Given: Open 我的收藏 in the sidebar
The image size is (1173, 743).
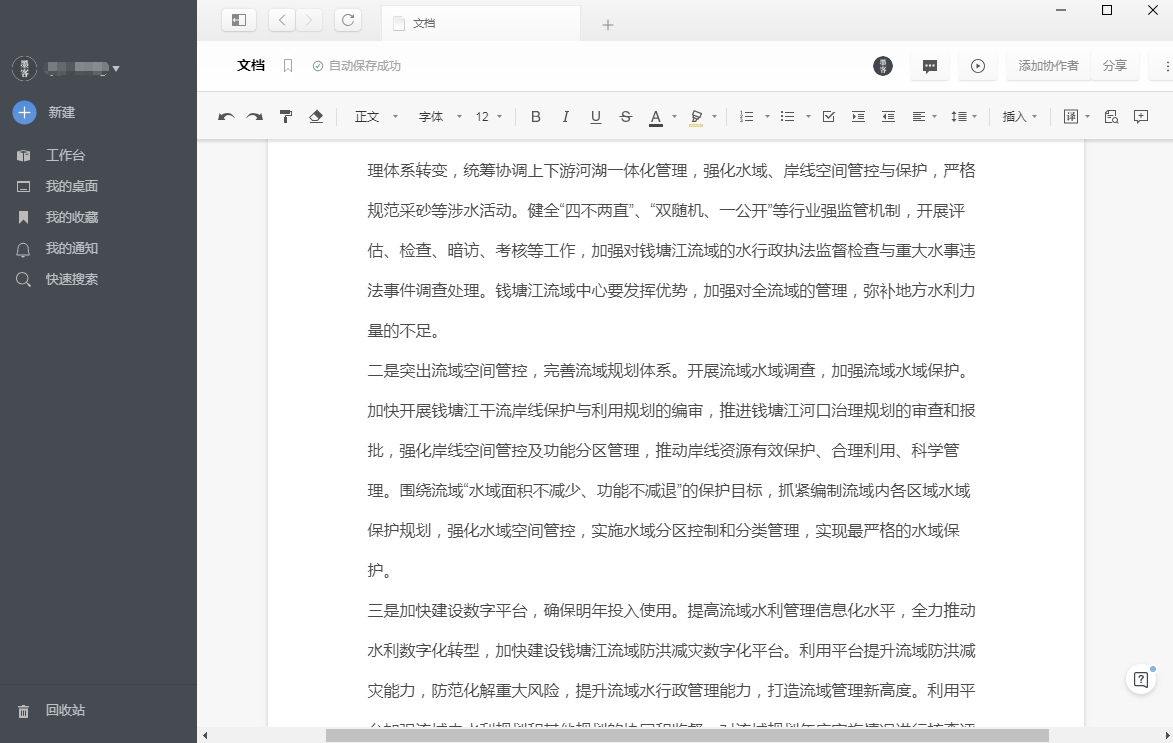Looking at the screenshot, I should tap(72, 217).
